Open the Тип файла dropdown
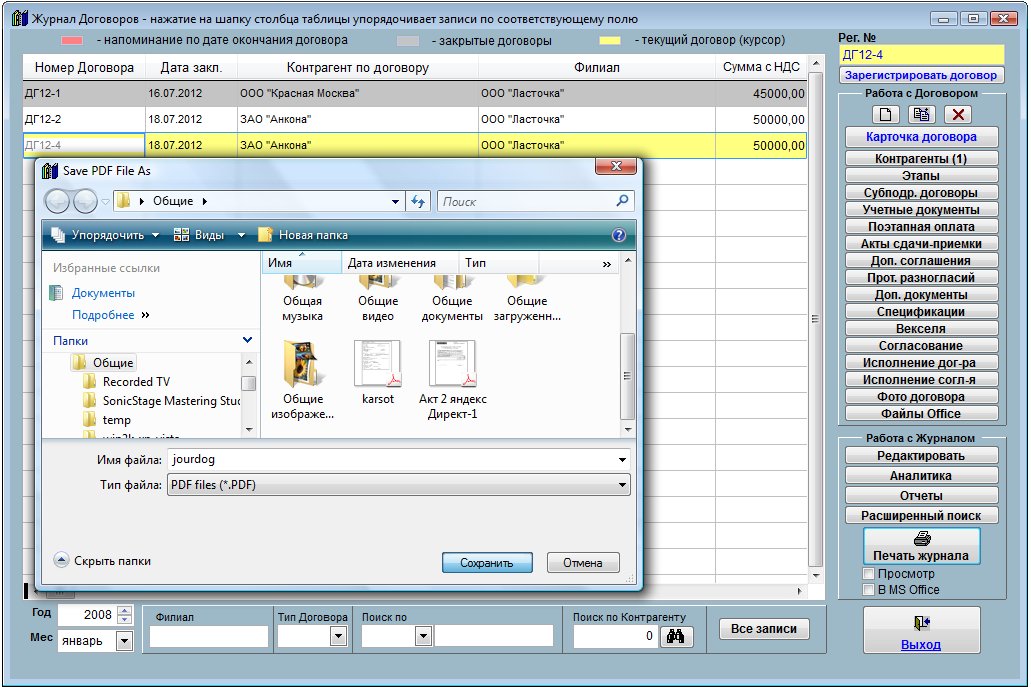The width and height of the screenshot is (1031, 687). pyautogui.click(x=623, y=486)
